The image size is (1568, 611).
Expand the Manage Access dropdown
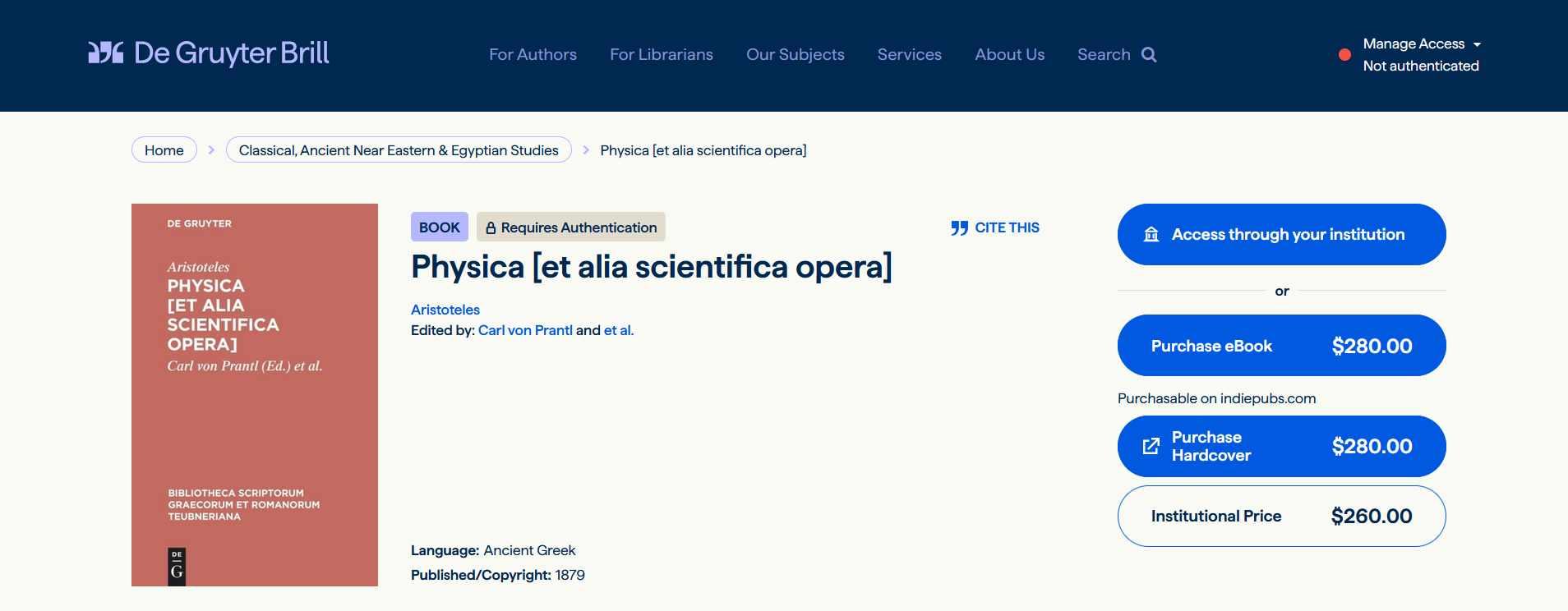click(1422, 44)
